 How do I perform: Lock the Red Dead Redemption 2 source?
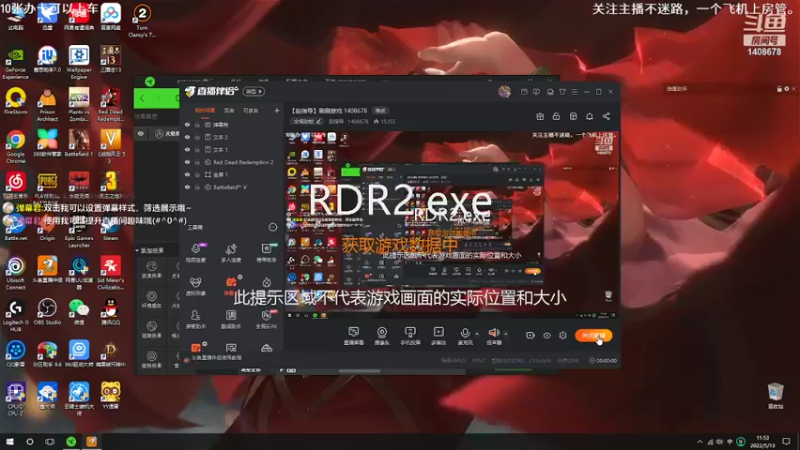(x=197, y=162)
